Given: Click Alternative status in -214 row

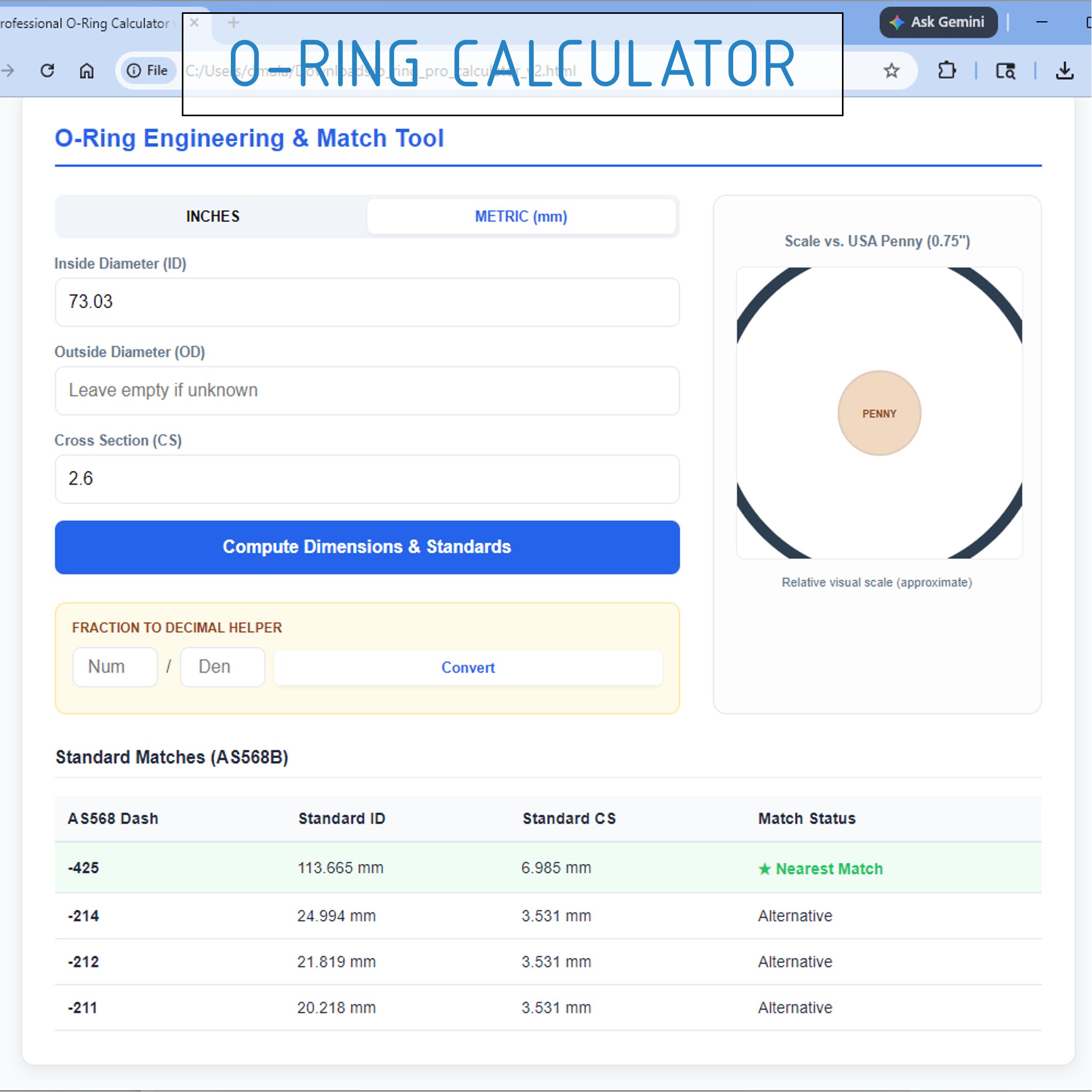Looking at the screenshot, I should pyautogui.click(x=795, y=916).
